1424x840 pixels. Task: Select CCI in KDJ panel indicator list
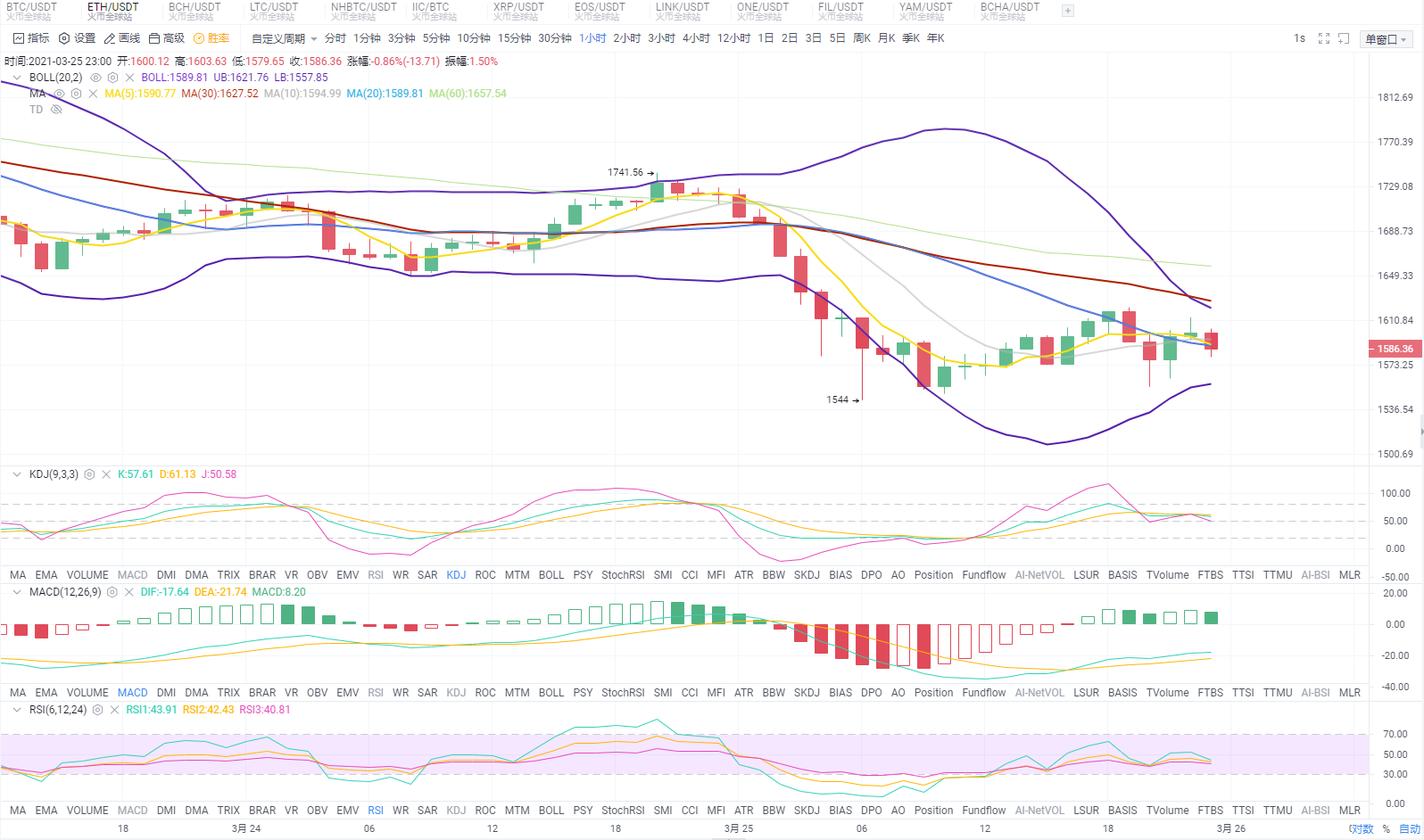[690, 575]
